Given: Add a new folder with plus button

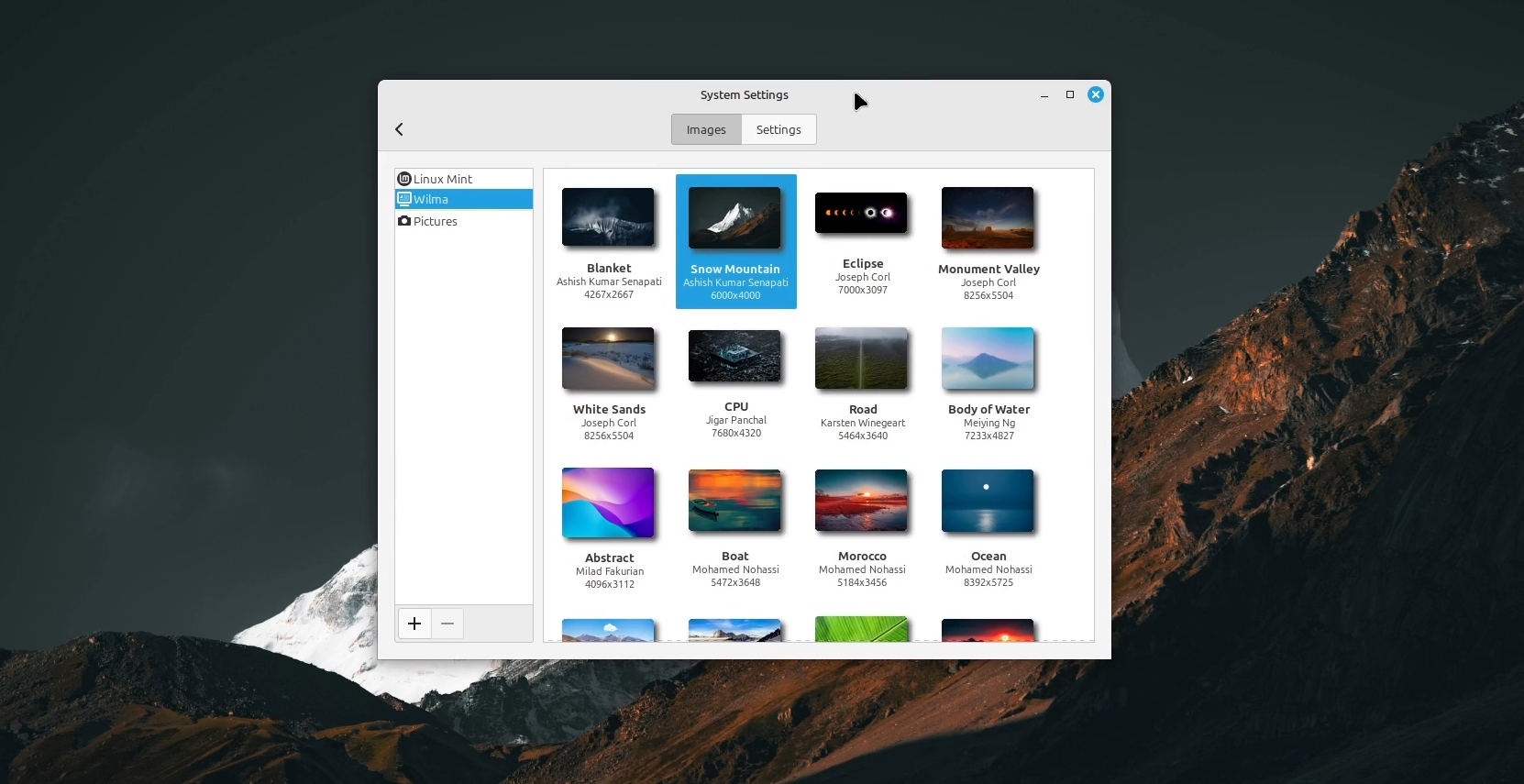Looking at the screenshot, I should [414, 624].
